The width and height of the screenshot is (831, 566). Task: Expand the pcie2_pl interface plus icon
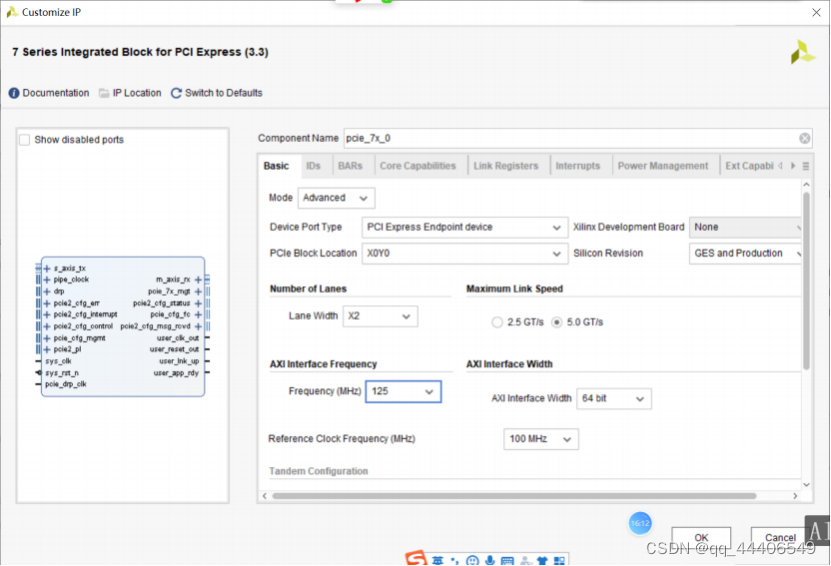[x=47, y=350]
